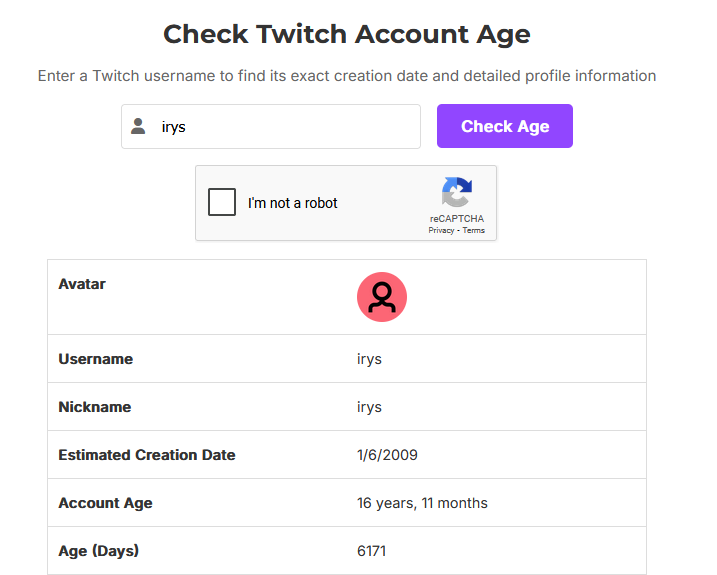Open the reCAPTCHA Terms link
The image size is (717, 575).
tap(473, 230)
